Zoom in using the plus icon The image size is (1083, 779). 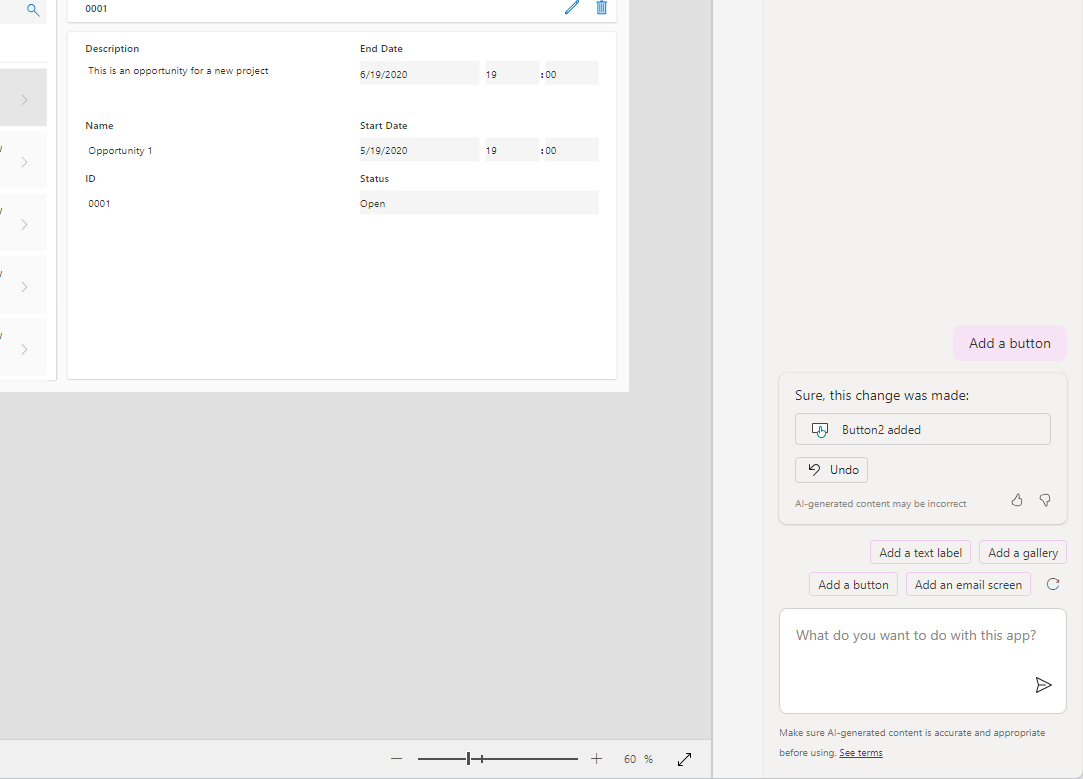(x=596, y=758)
